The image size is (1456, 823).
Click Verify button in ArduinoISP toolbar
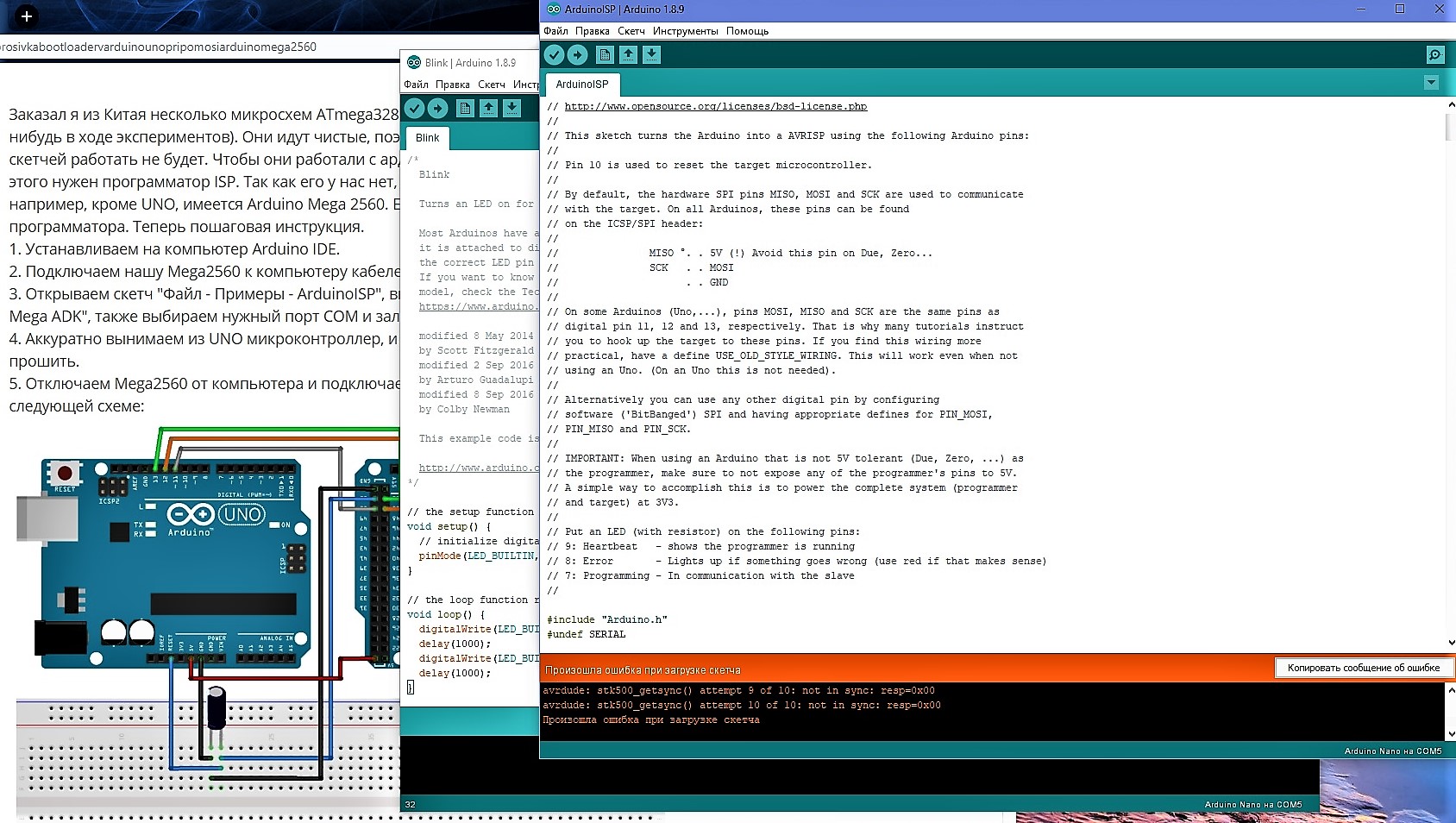point(554,55)
